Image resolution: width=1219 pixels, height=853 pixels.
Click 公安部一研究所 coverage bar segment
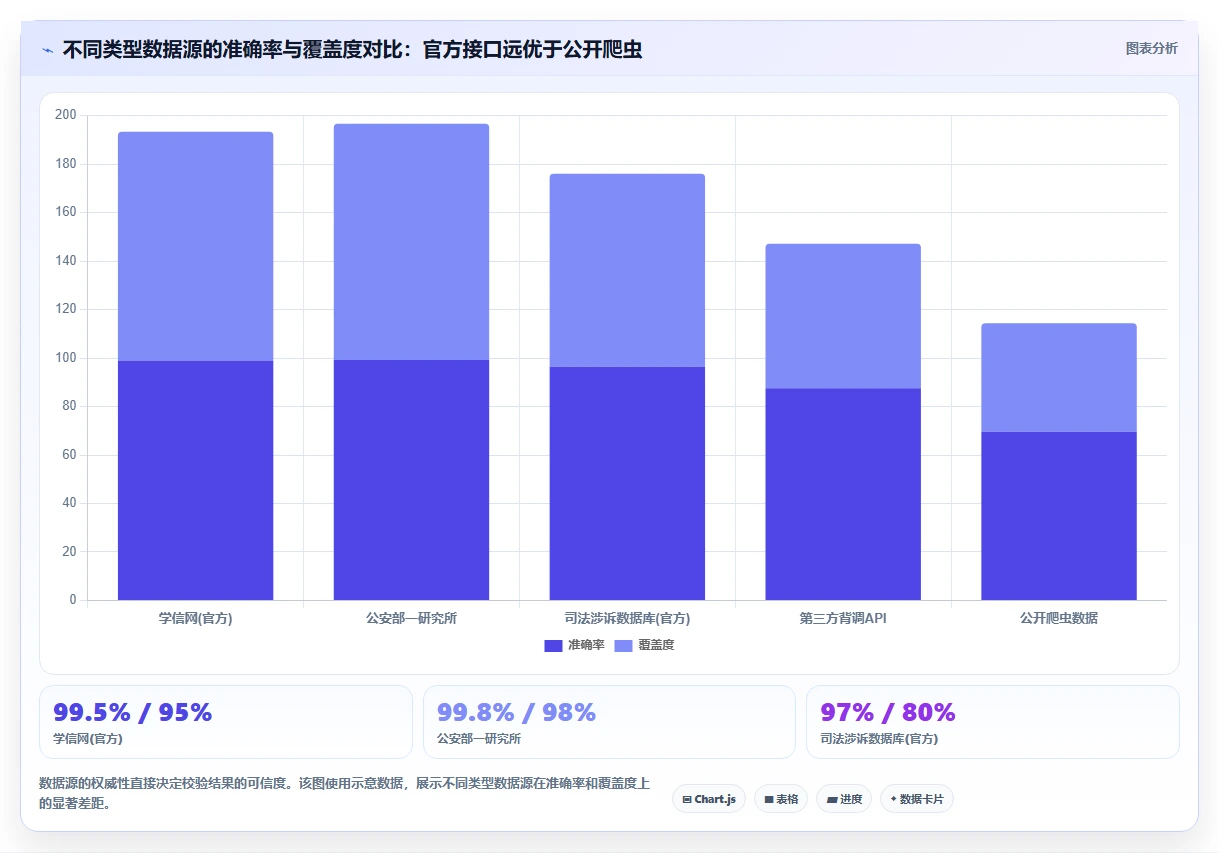pos(411,241)
